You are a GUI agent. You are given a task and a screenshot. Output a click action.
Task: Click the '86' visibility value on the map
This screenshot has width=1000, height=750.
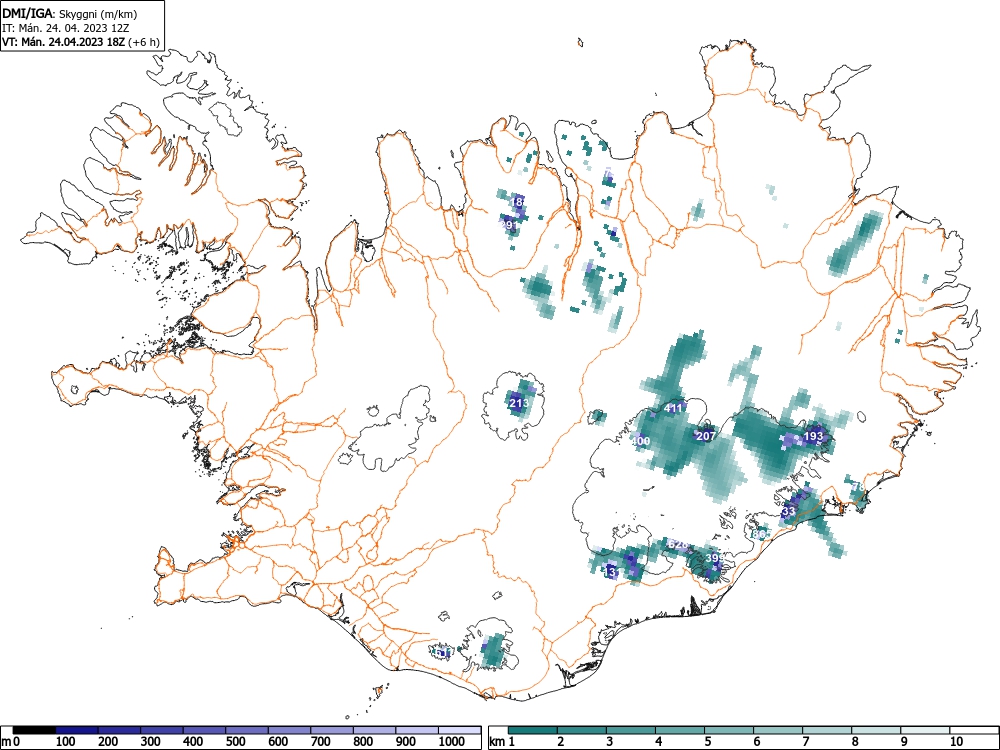pyautogui.click(x=759, y=534)
